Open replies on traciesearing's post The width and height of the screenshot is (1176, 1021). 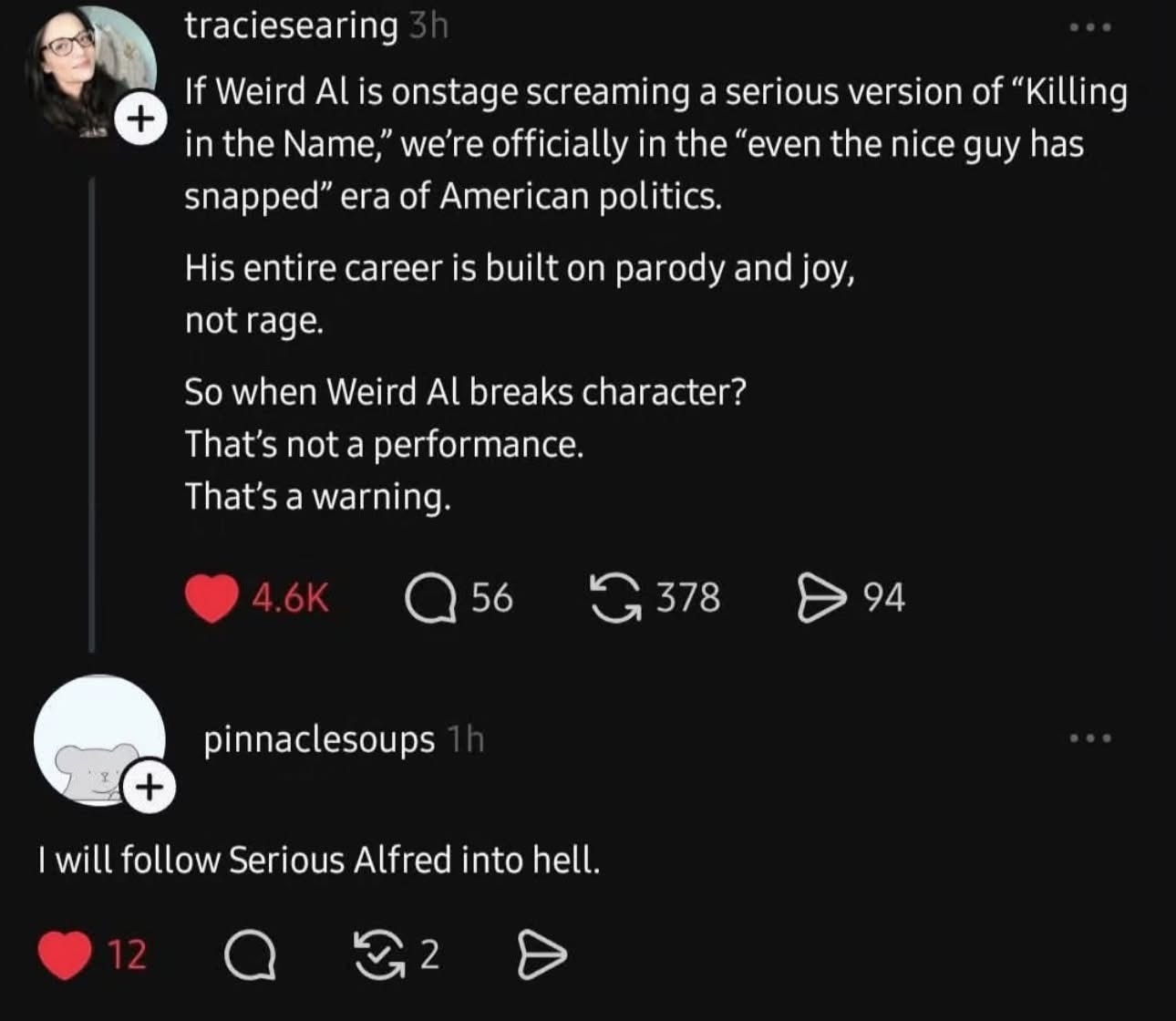tap(431, 598)
